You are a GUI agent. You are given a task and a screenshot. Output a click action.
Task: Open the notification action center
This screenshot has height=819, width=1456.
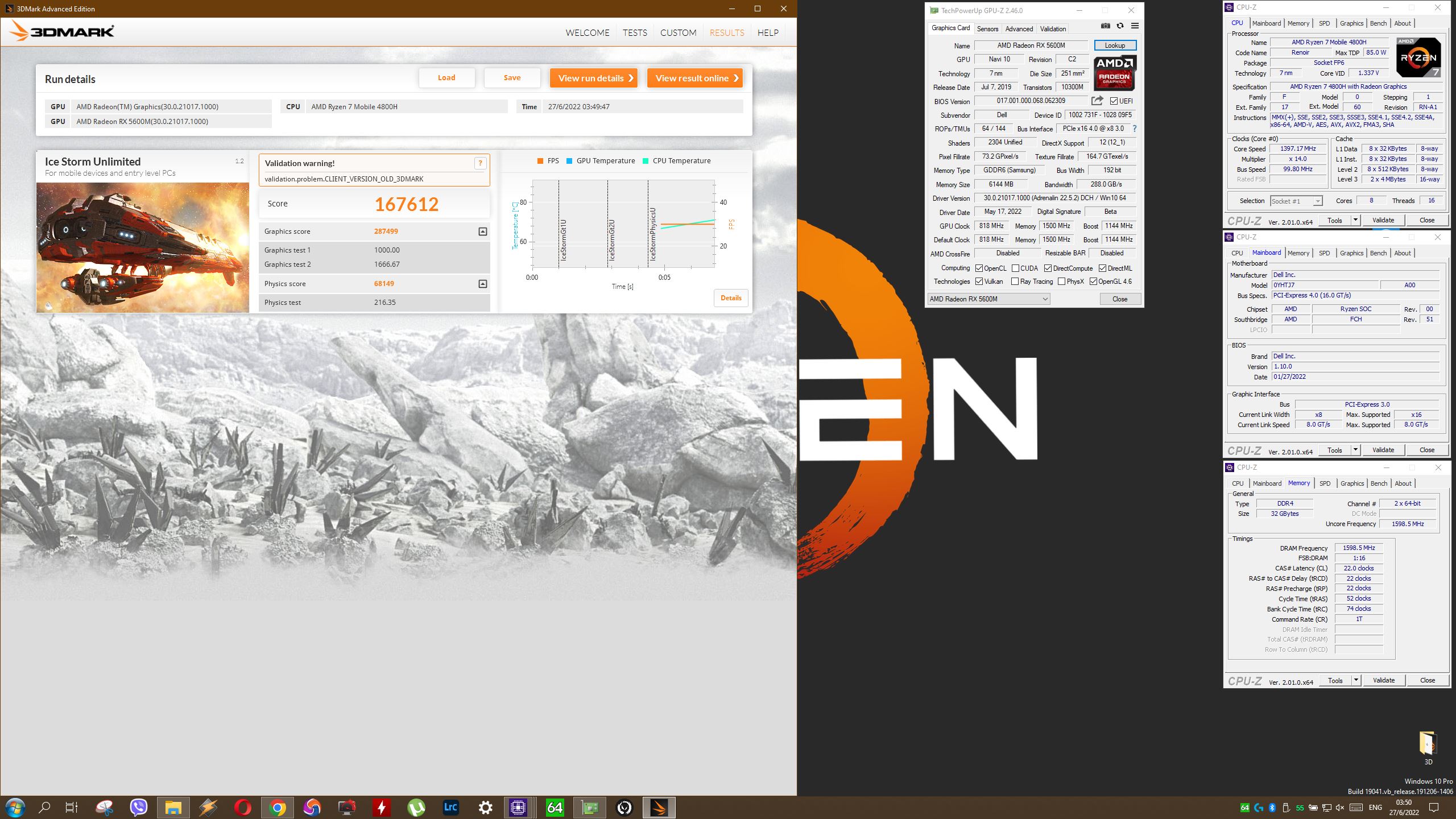click(x=1434, y=808)
